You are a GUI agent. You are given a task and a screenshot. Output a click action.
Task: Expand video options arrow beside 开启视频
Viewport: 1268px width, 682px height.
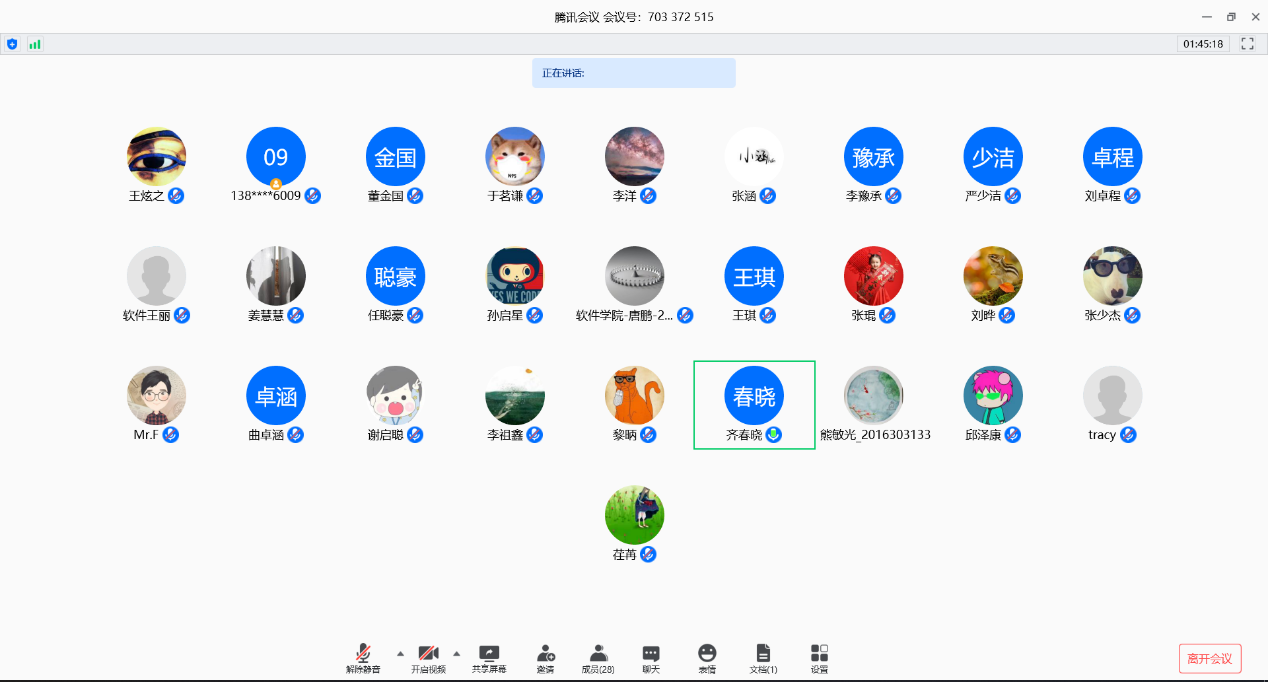(x=457, y=653)
